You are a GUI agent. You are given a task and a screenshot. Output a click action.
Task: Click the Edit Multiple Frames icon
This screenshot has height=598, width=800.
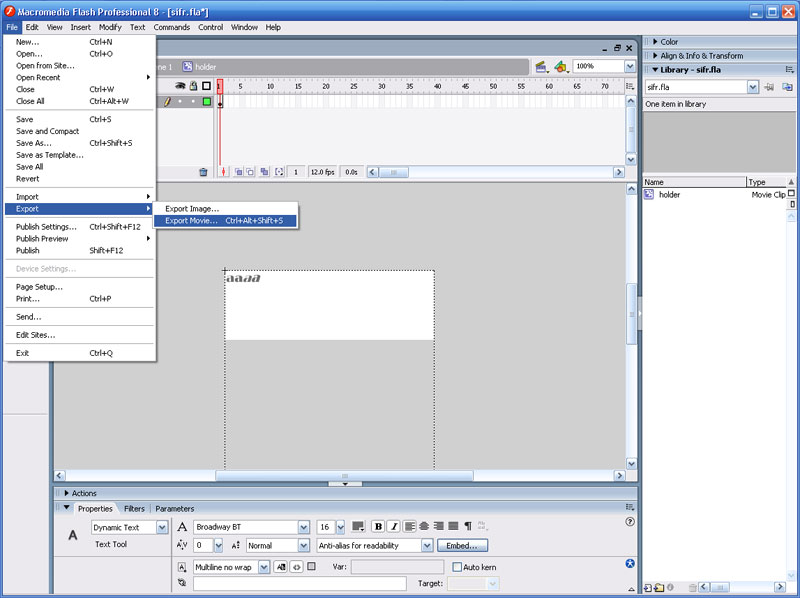point(264,172)
